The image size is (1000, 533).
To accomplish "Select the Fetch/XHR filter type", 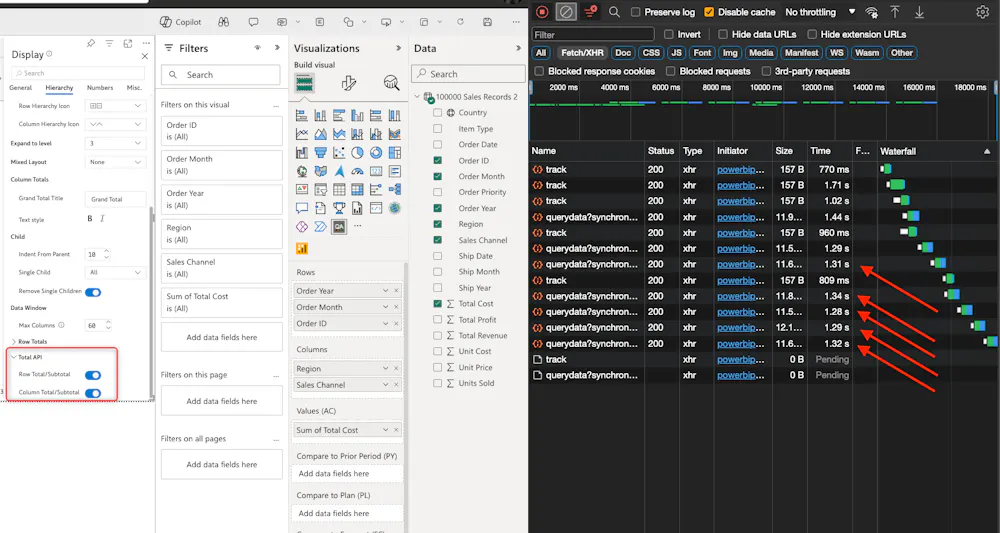I will 580,53.
